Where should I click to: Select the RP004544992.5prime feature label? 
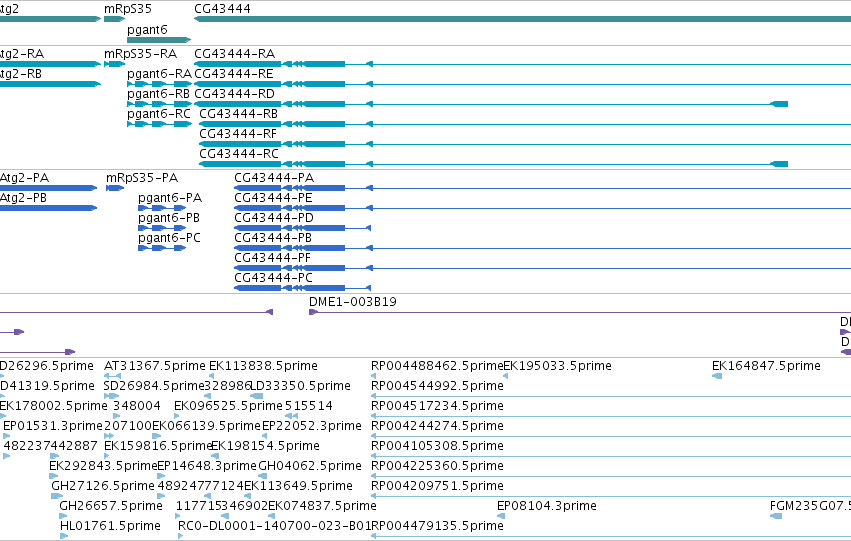pos(437,386)
